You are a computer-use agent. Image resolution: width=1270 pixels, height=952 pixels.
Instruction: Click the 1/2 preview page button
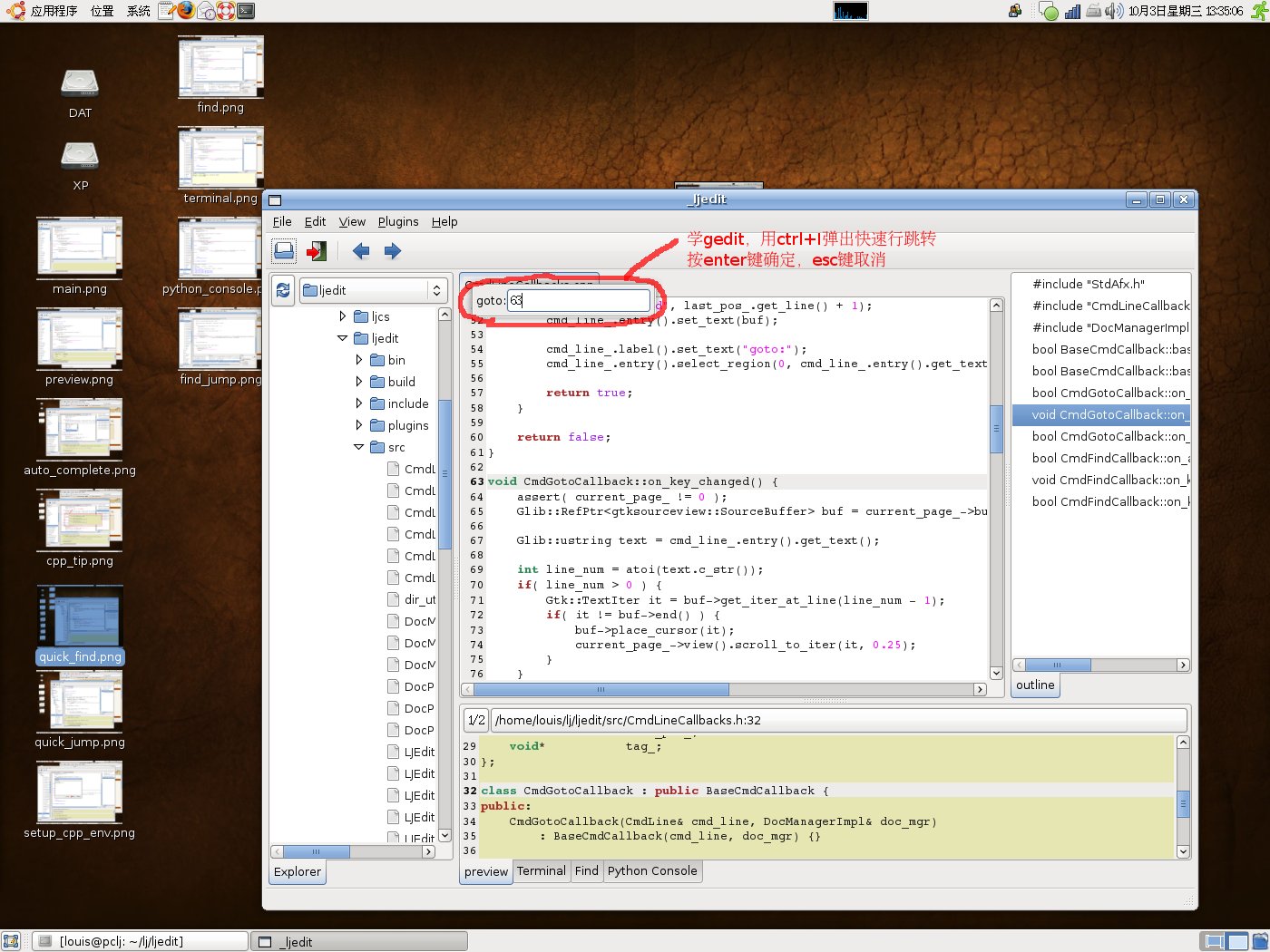[476, 720]
